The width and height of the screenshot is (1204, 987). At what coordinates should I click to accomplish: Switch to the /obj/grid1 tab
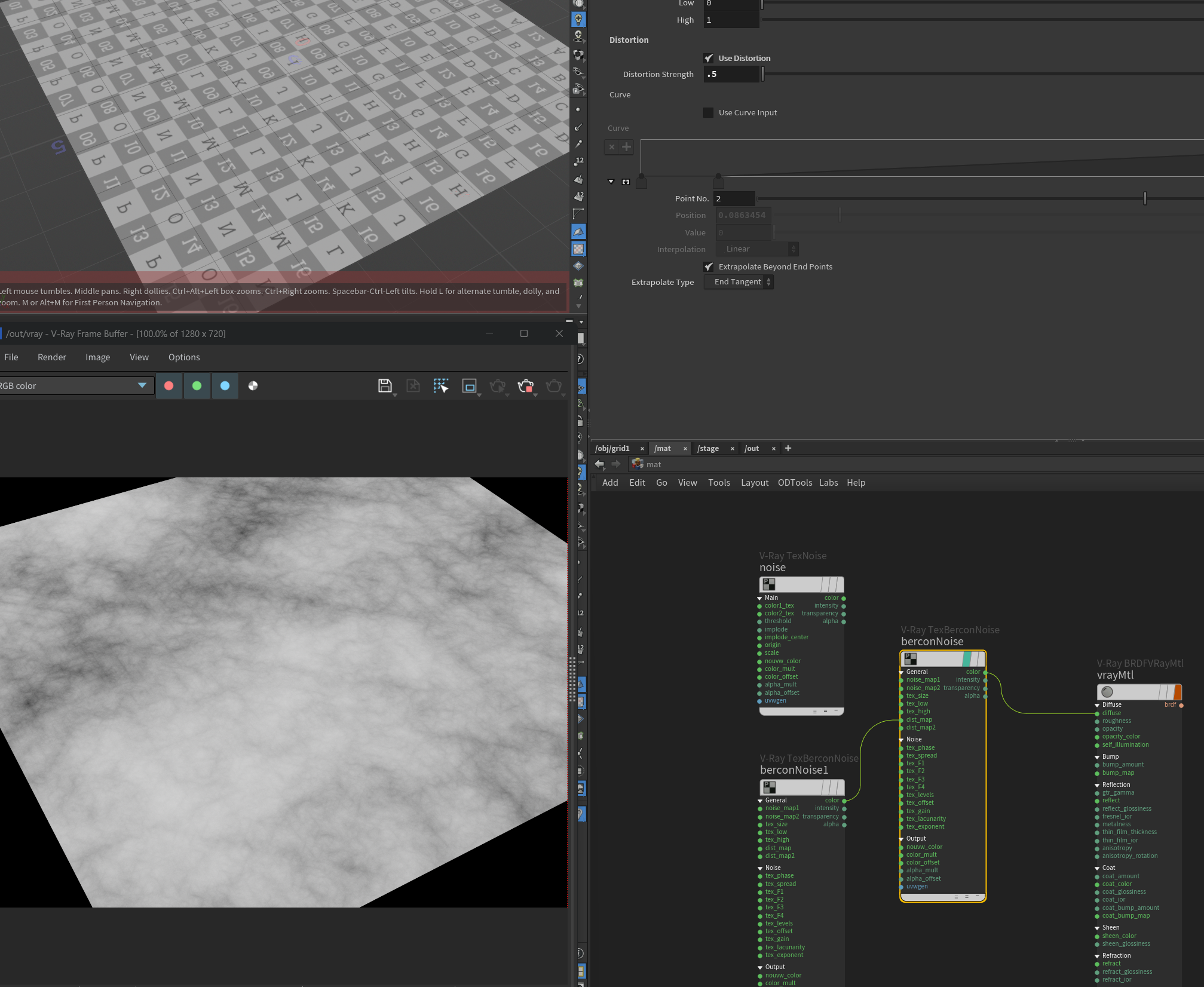[612, 449]
